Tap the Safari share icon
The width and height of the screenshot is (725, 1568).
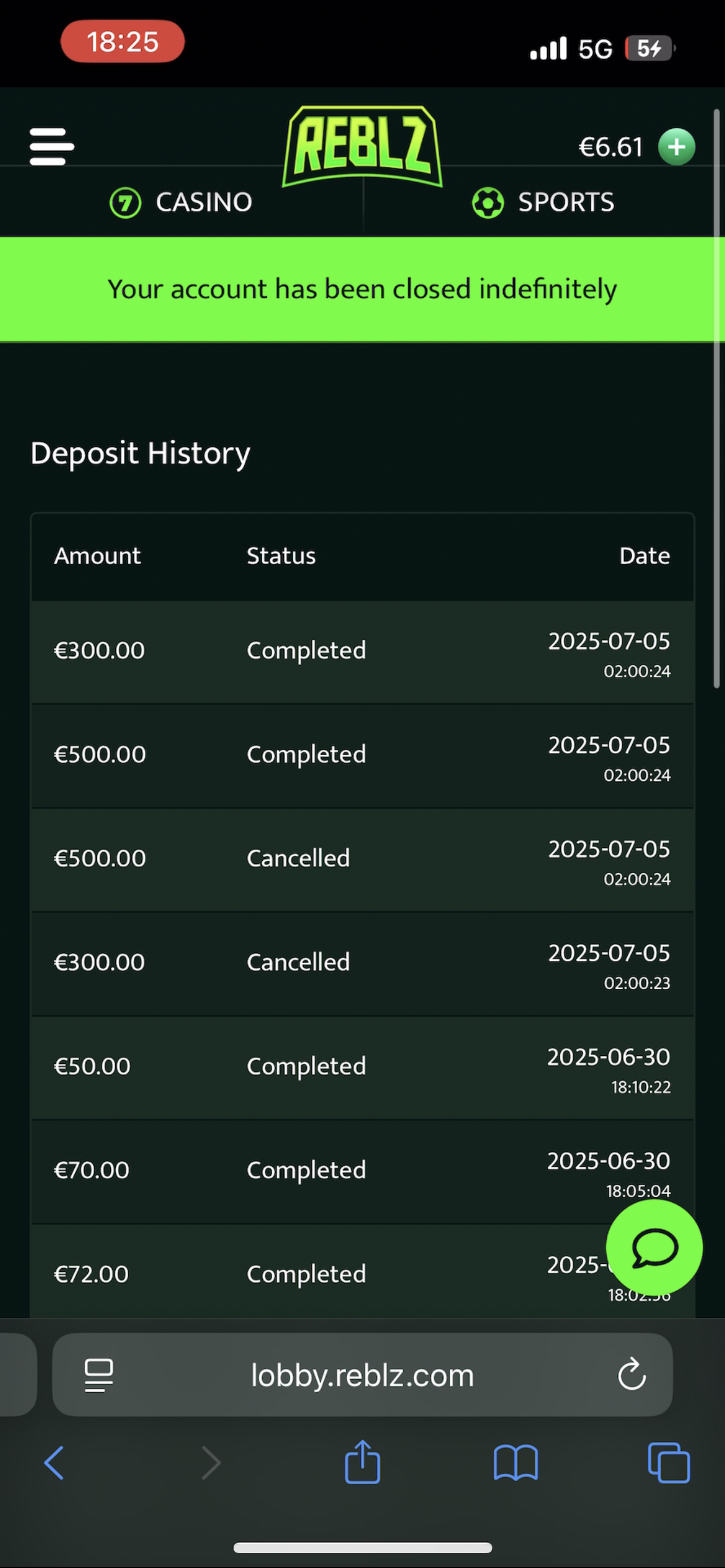click(362, 1463)
